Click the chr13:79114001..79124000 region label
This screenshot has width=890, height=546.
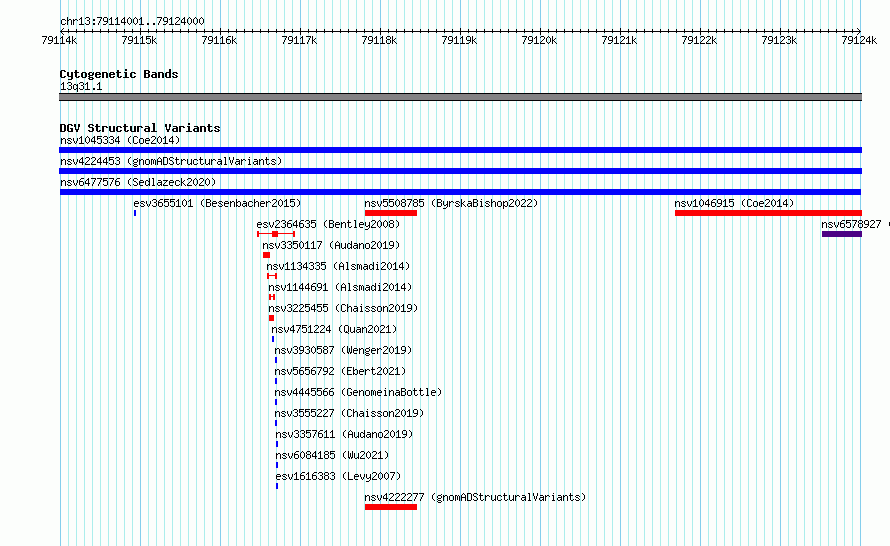(132, 21)
